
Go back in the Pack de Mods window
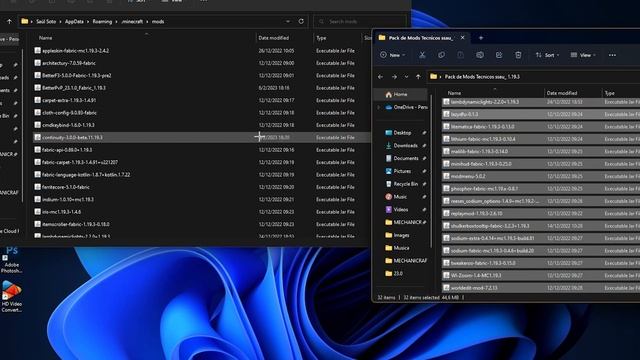point(380,77)
